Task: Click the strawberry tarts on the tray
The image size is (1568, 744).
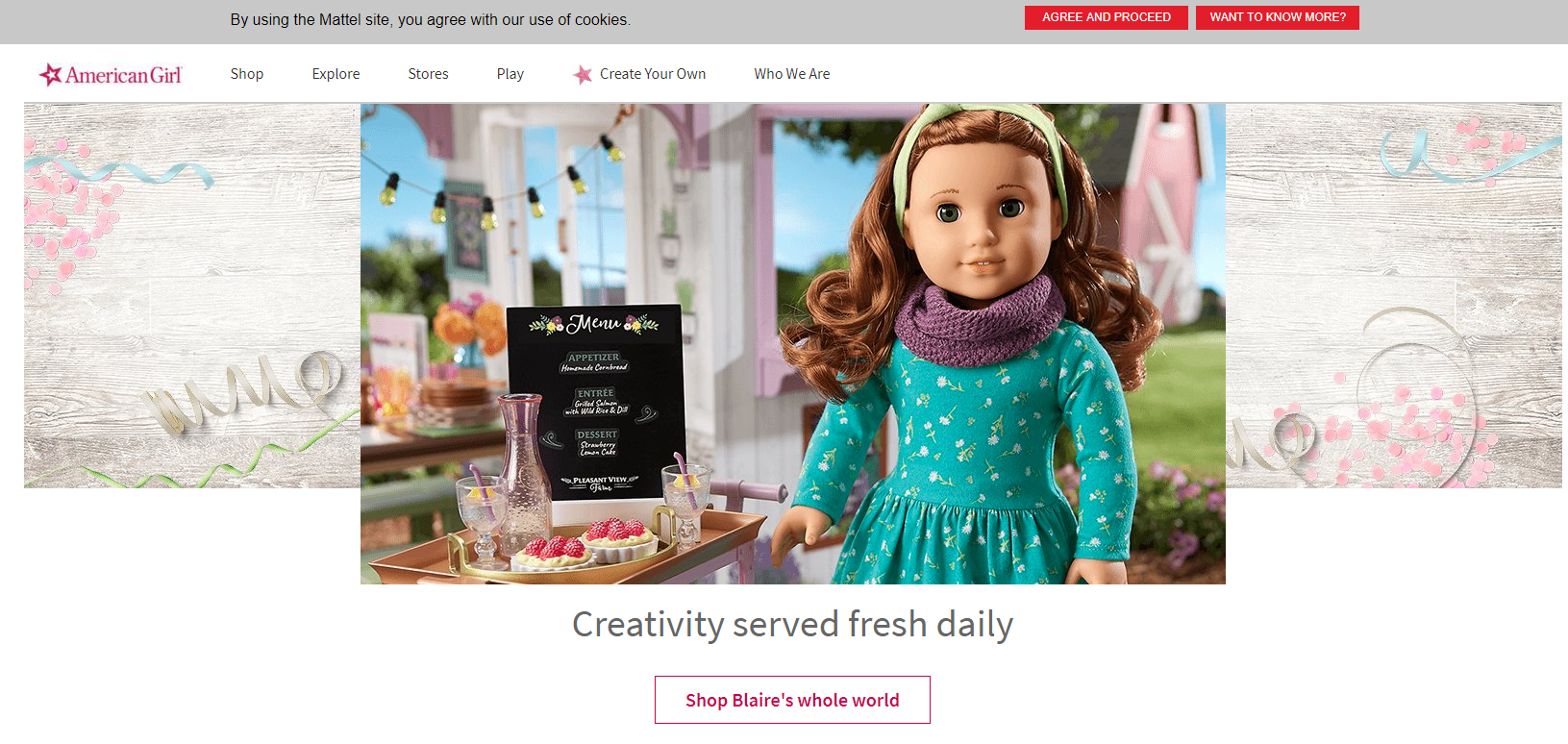Action: coord(587,541)
